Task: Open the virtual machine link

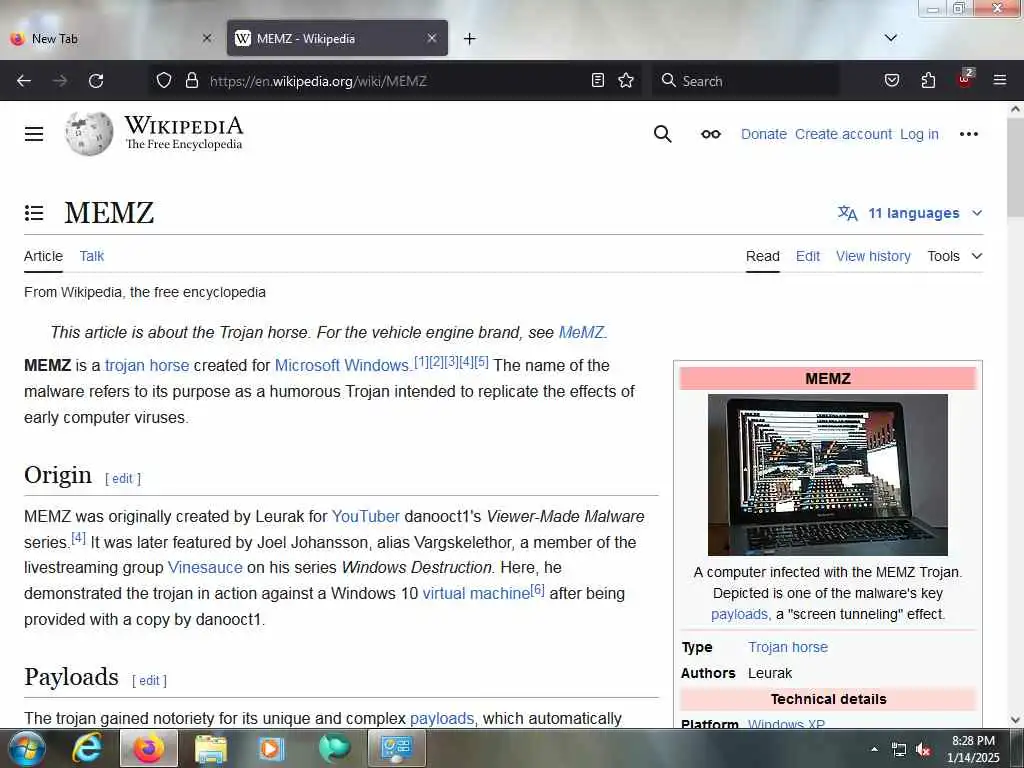Action: [476, 593]
